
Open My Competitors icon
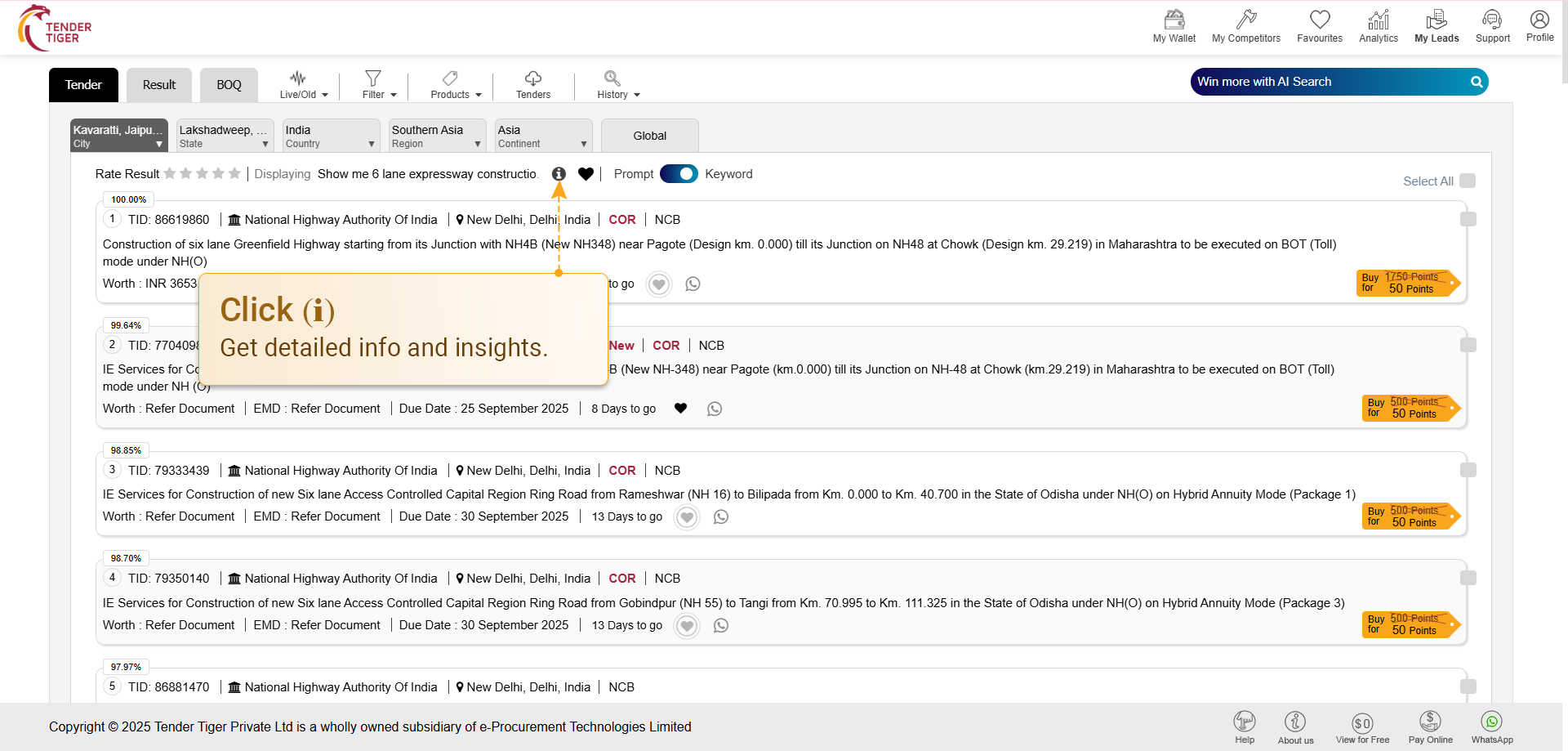[x=1245, y=20]
